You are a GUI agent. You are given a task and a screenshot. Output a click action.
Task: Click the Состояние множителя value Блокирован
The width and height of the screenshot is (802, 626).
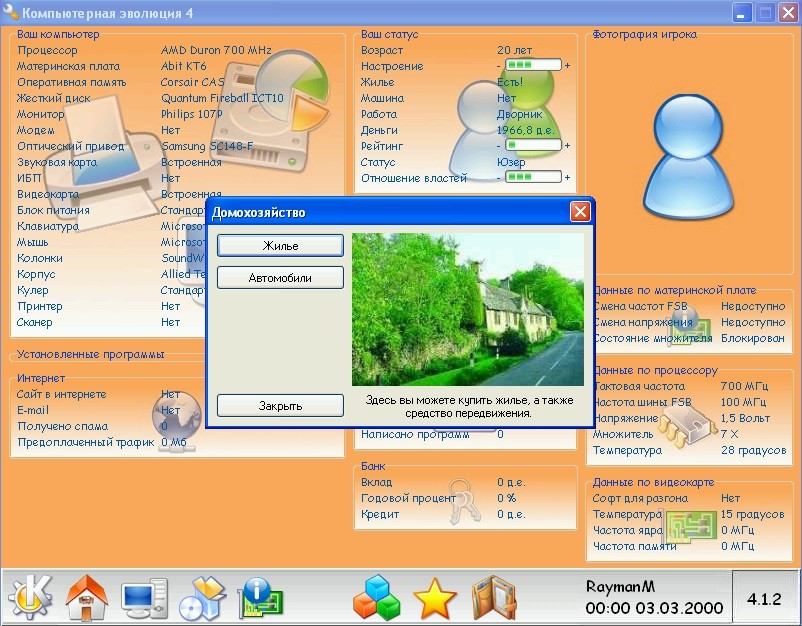pos(753,338)
